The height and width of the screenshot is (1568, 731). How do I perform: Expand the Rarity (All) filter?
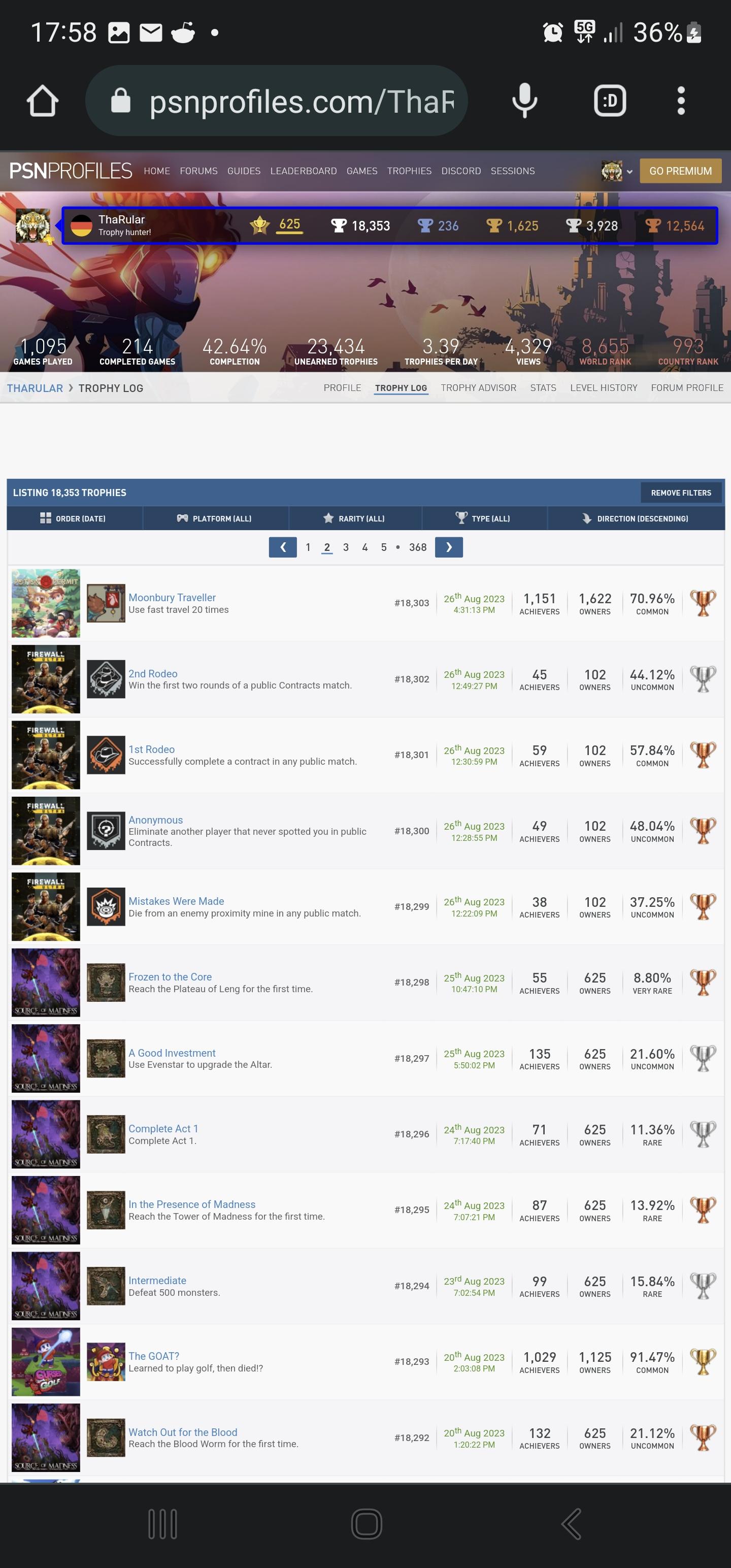click(x=355, y=518)
